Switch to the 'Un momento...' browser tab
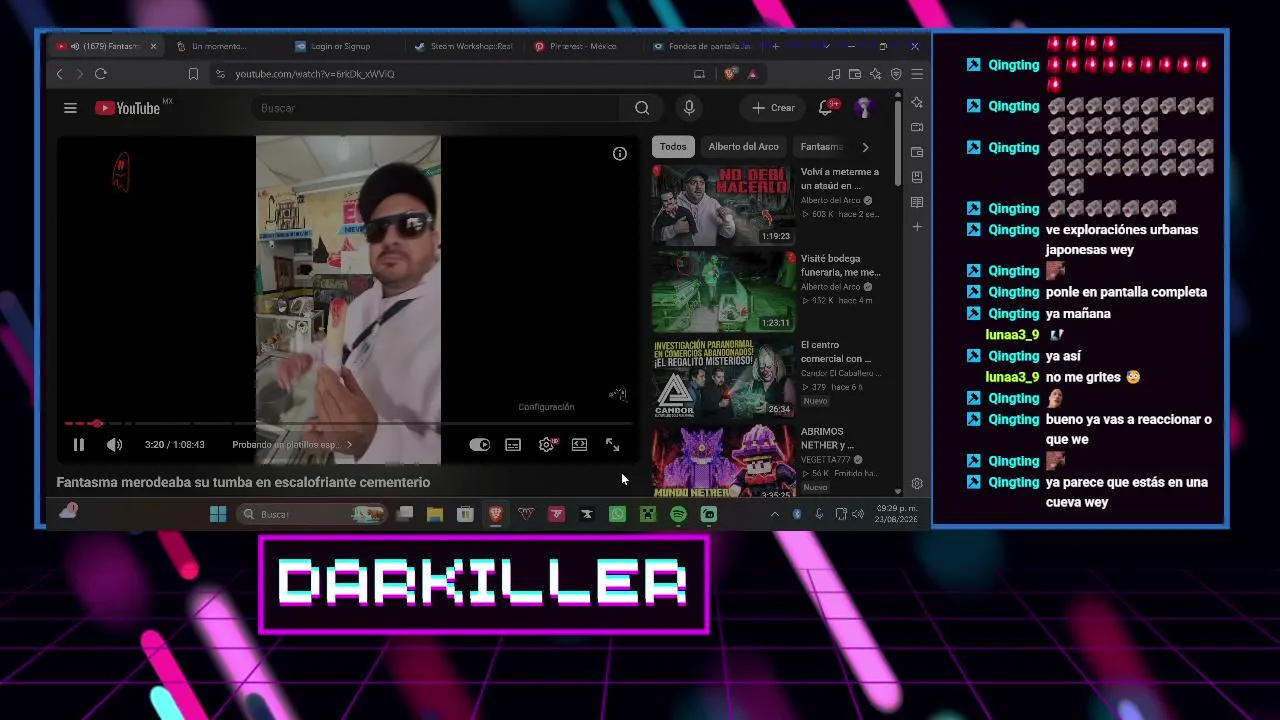 tap(218, 46)
